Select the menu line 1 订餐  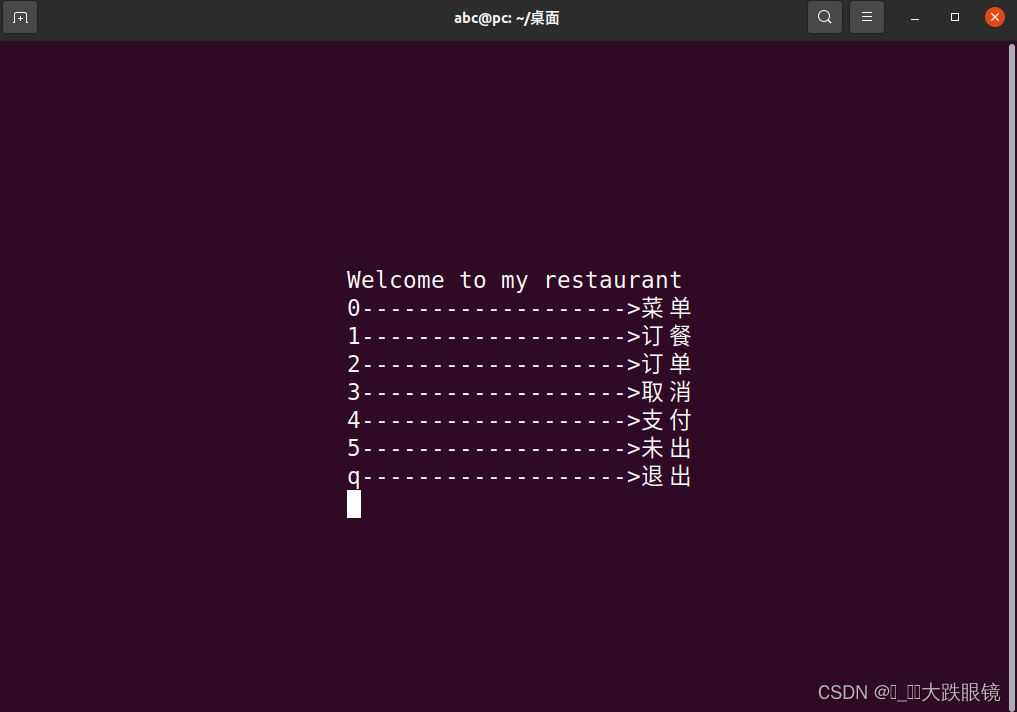pyautogui.click(x=519, y=336)
